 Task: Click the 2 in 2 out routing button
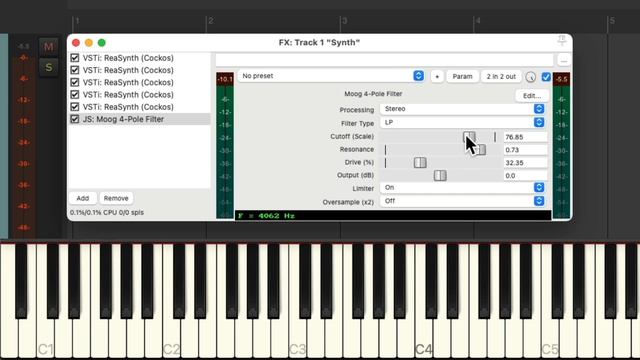(x=501, y=76)
